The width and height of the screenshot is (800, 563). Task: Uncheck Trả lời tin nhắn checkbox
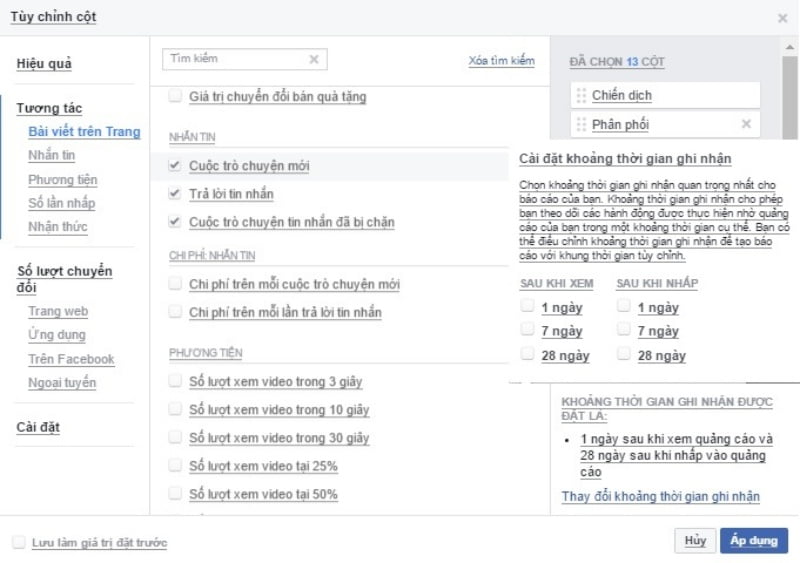[x=176, y=193]
